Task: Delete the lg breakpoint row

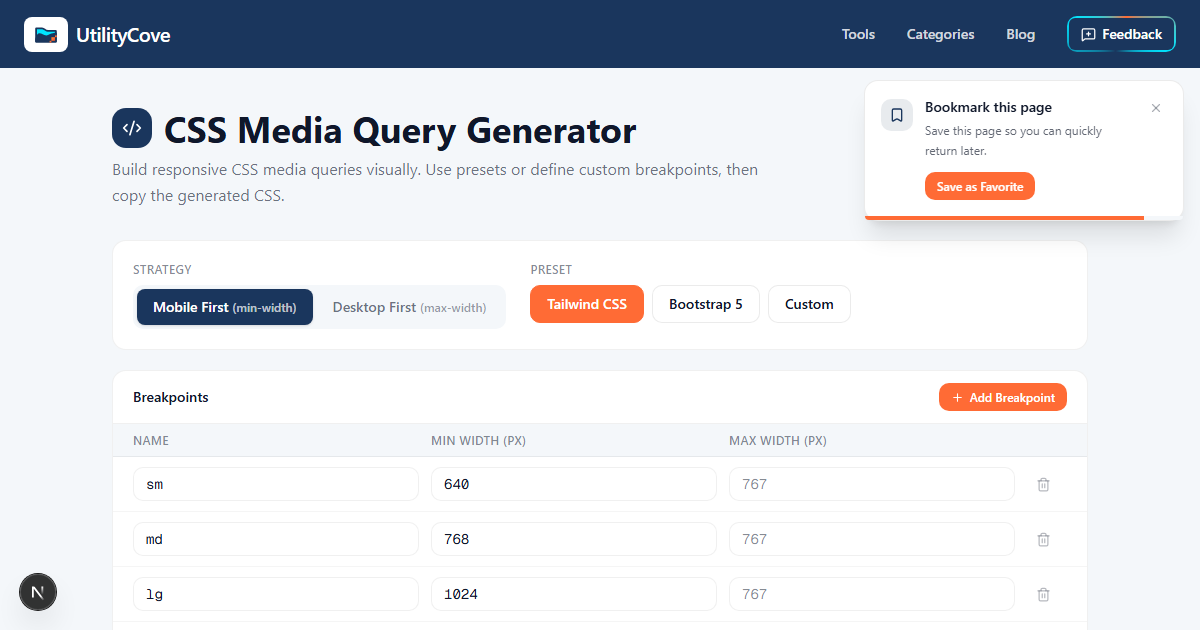Action: coord(1043,594)
